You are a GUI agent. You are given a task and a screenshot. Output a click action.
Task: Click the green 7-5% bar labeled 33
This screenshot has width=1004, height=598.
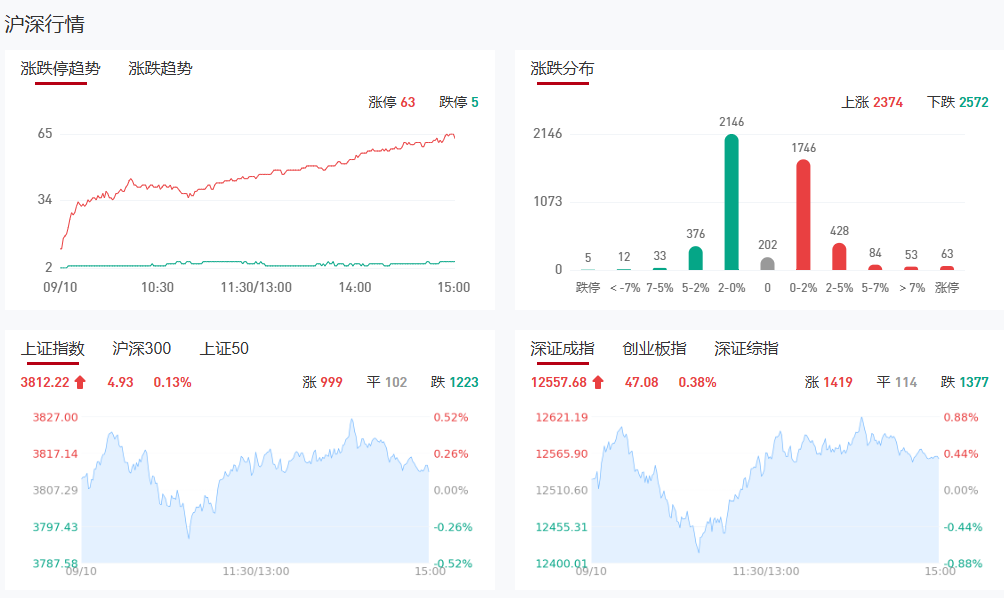660,269
